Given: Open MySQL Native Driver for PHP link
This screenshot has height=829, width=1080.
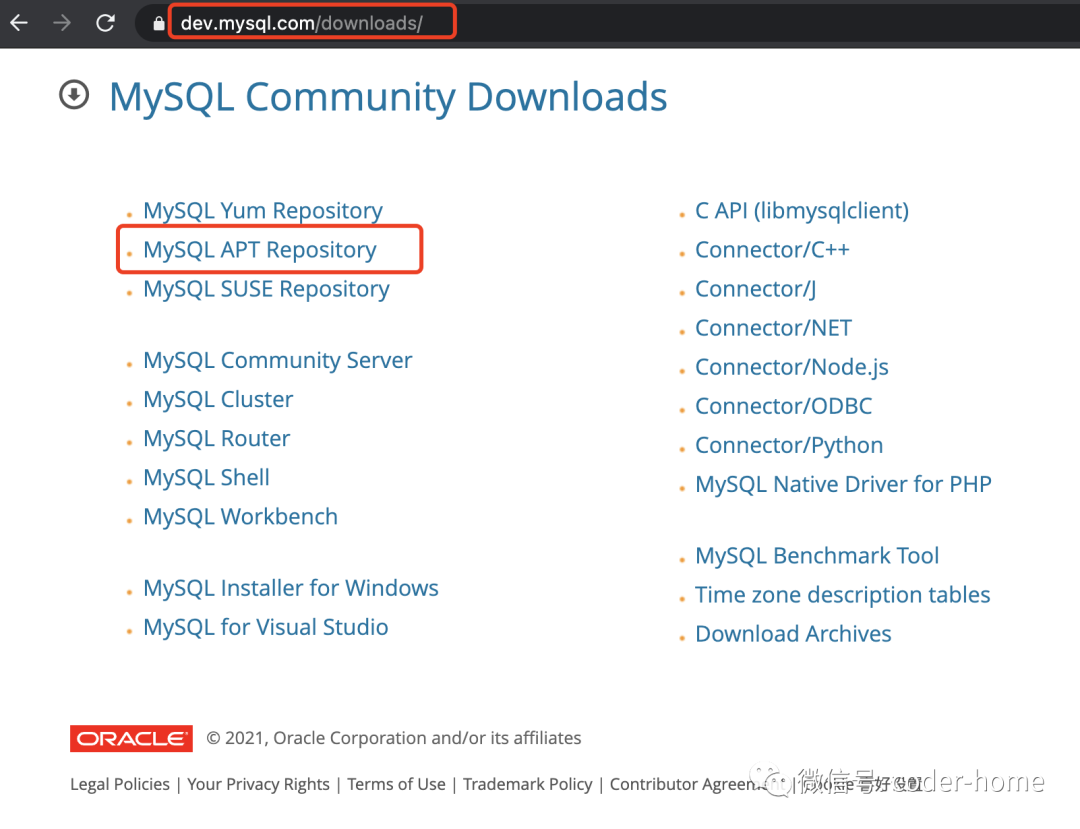Looking at the screenshot, I should [843, 485].
